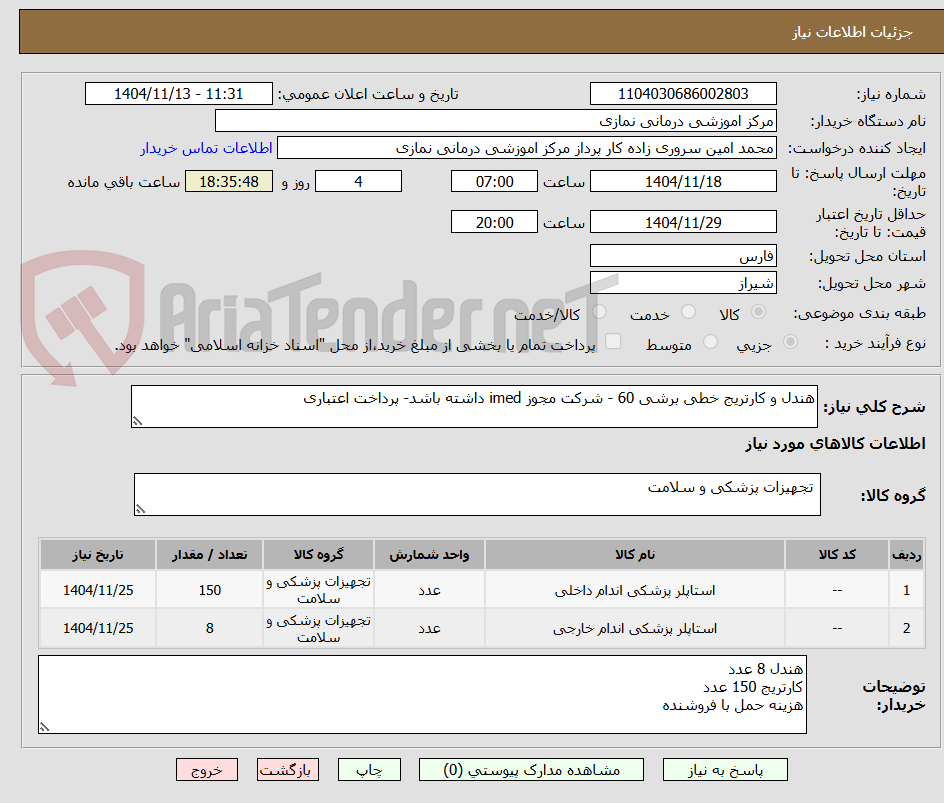The height and width of the screenshot is (803, 944).
Task: Click resize handle of توضیحات خریدار box
Action: point(45,727)
